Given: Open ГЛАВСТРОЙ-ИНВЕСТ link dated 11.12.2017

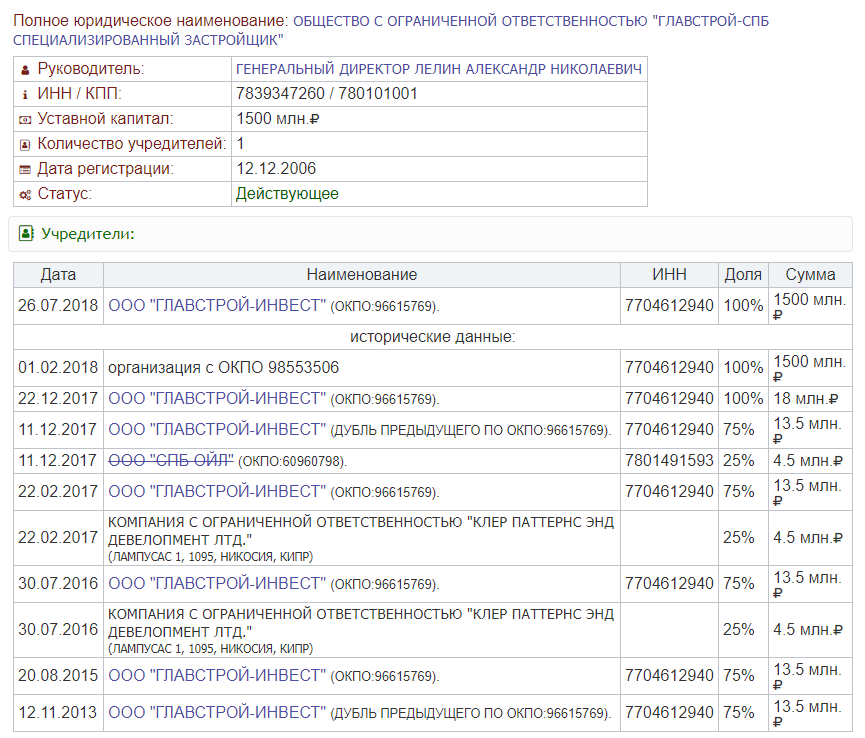Looking at the screenshot, I should 217,430.
